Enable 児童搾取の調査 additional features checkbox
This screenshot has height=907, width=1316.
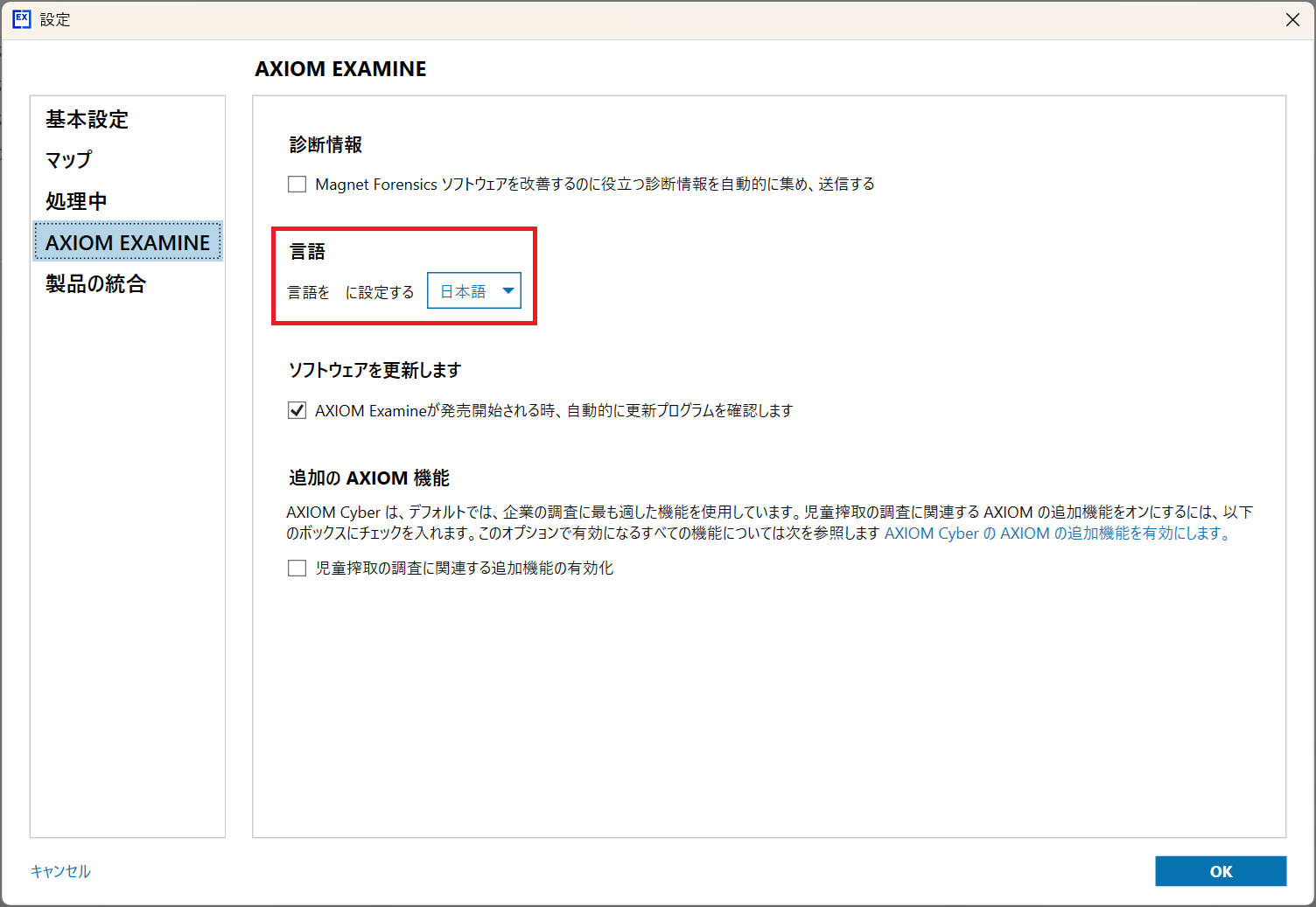(297, 569)
